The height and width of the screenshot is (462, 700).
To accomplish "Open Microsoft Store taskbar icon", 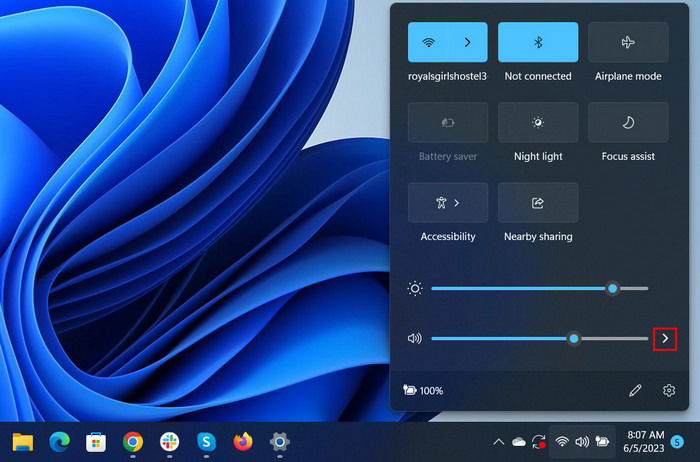I will click(x=96, y=442).
